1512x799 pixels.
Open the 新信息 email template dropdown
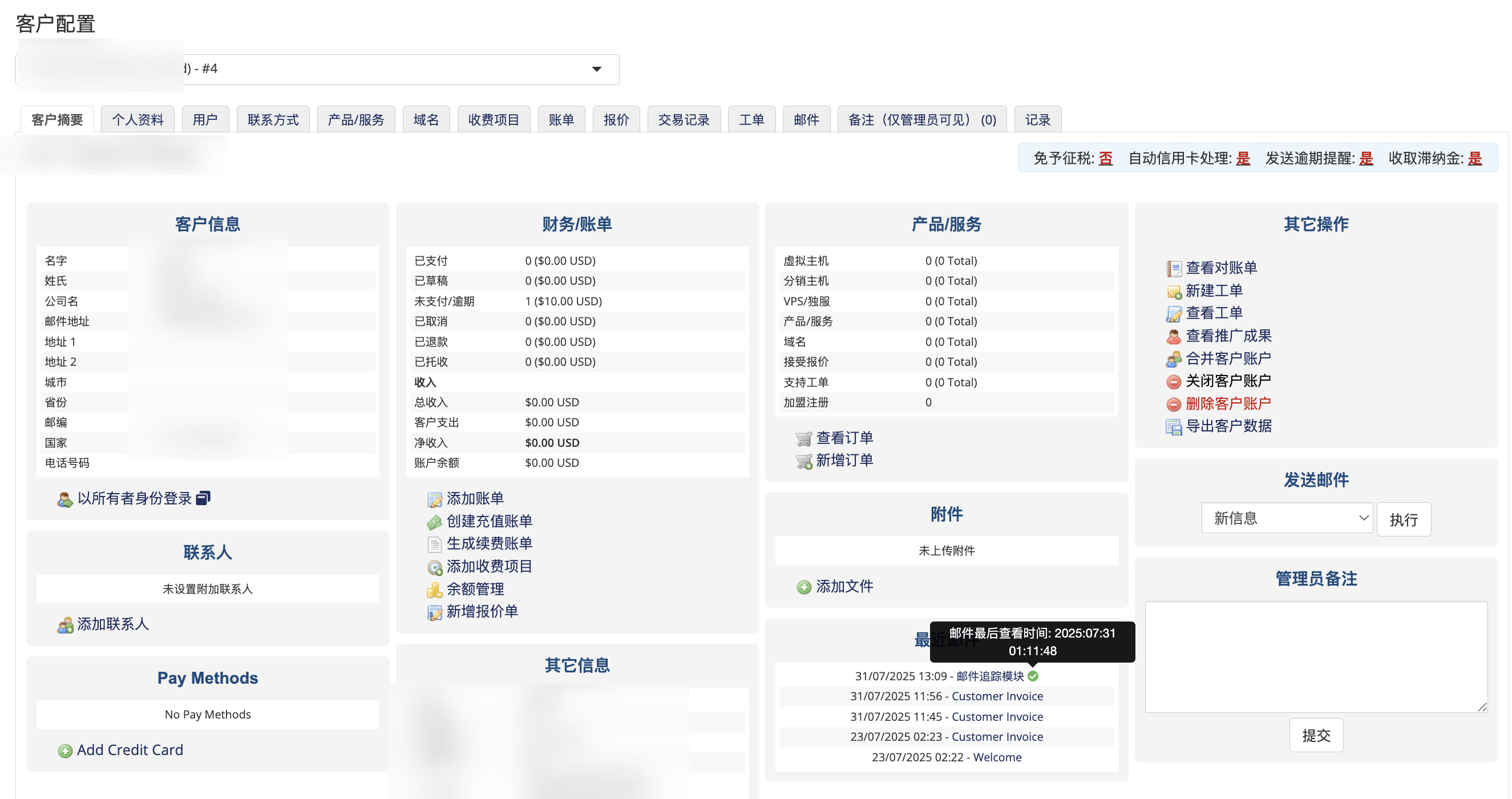1287,518
